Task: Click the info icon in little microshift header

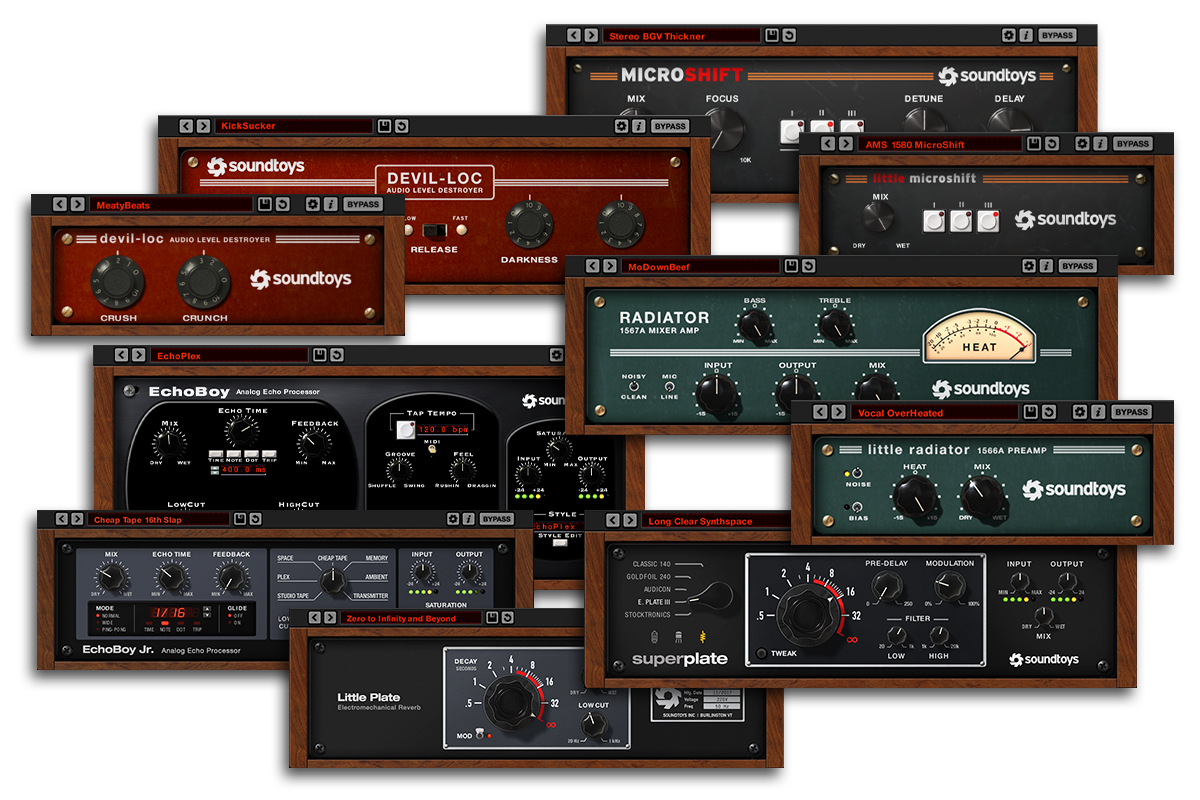Action: (x=1100, y=144)
